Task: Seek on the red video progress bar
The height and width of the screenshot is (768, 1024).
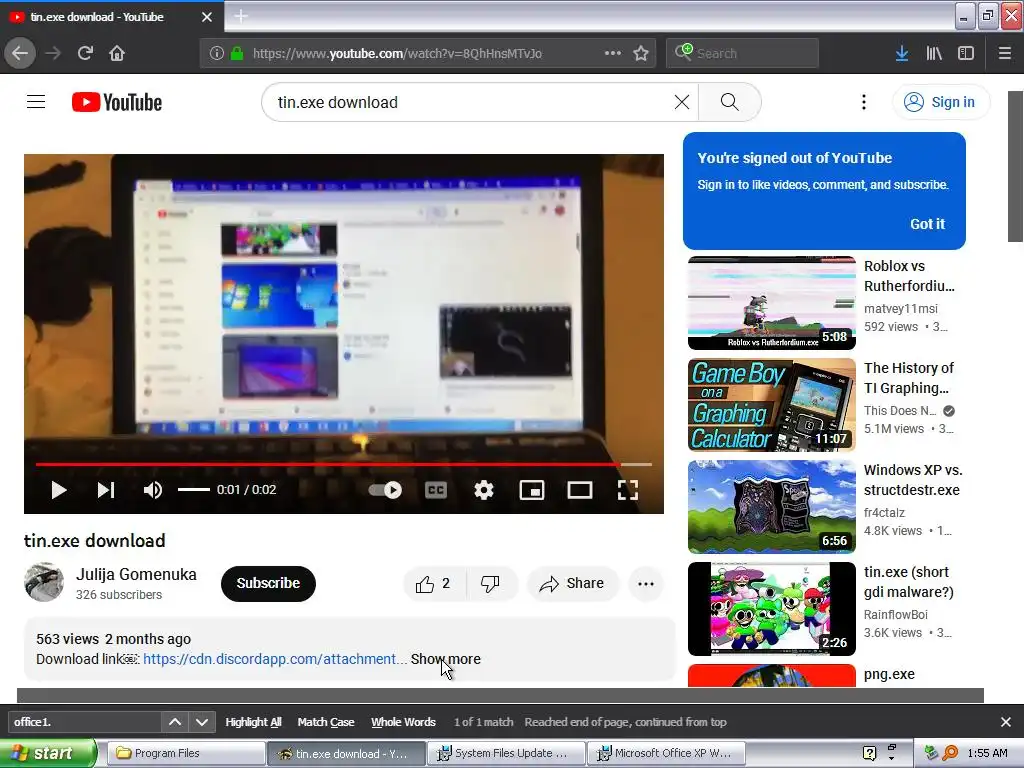Action: click(344, 464)
